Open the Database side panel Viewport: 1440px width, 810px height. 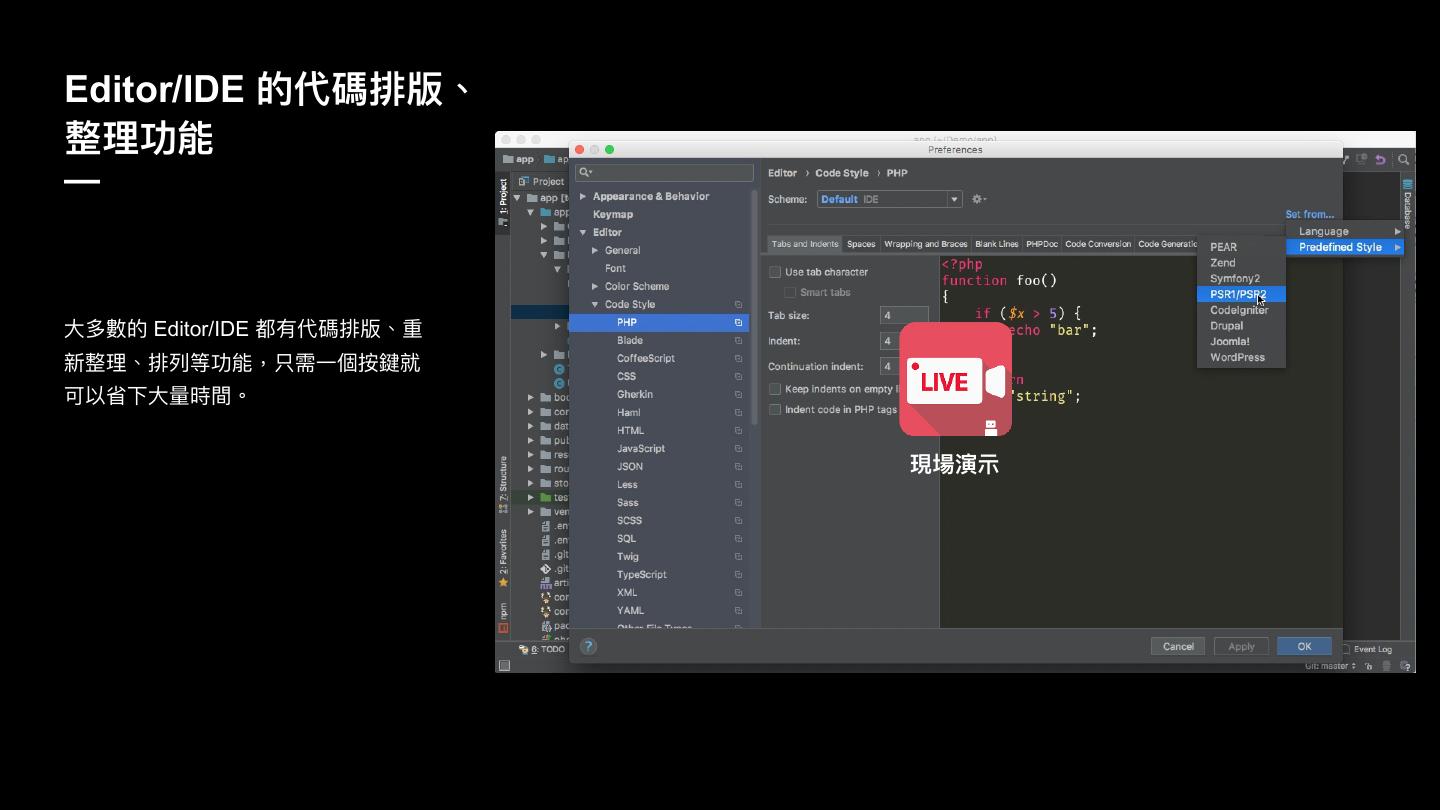[x=1407, y=204]
